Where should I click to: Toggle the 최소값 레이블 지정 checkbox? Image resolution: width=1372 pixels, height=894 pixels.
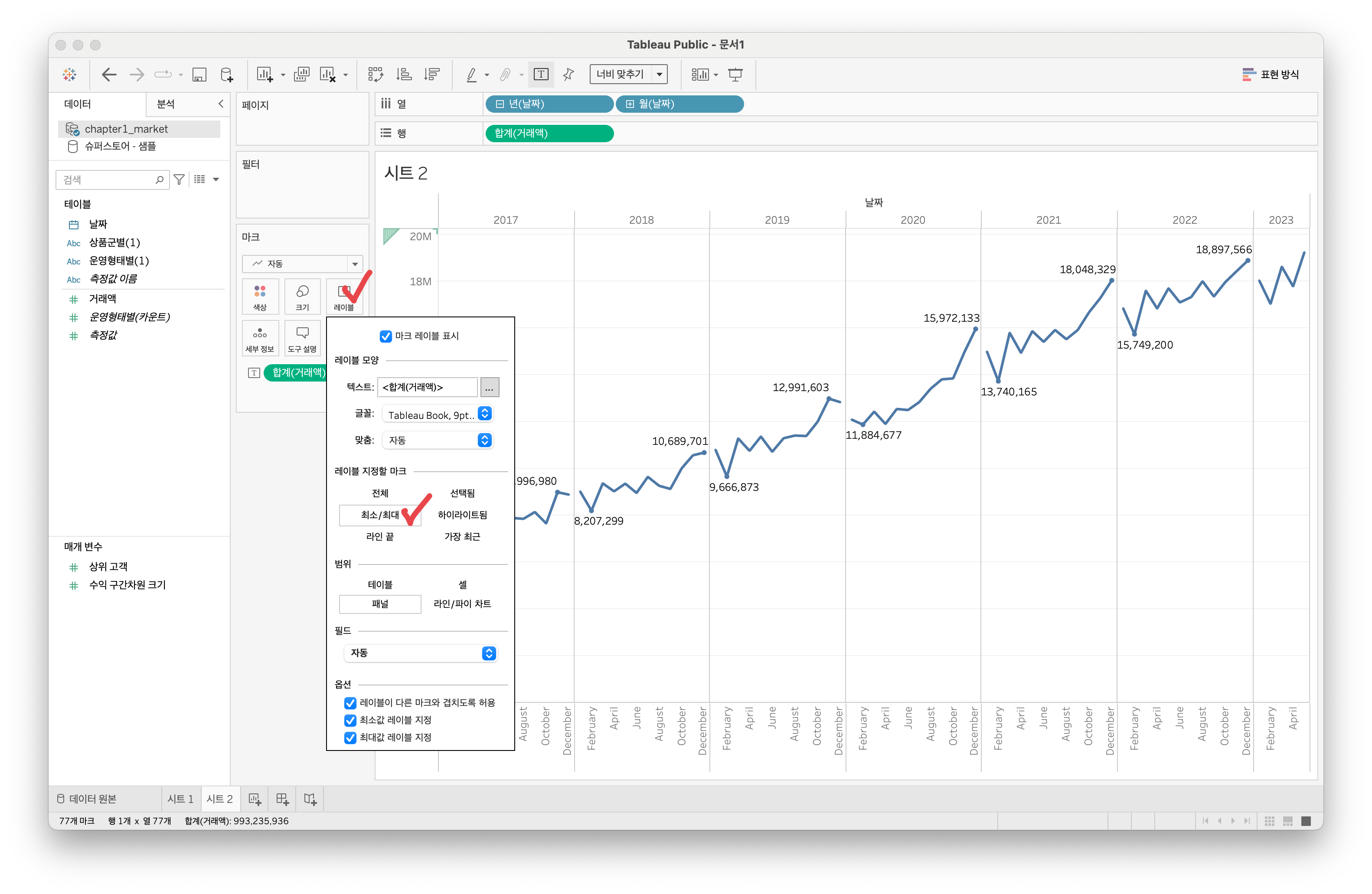click(350, 720)
